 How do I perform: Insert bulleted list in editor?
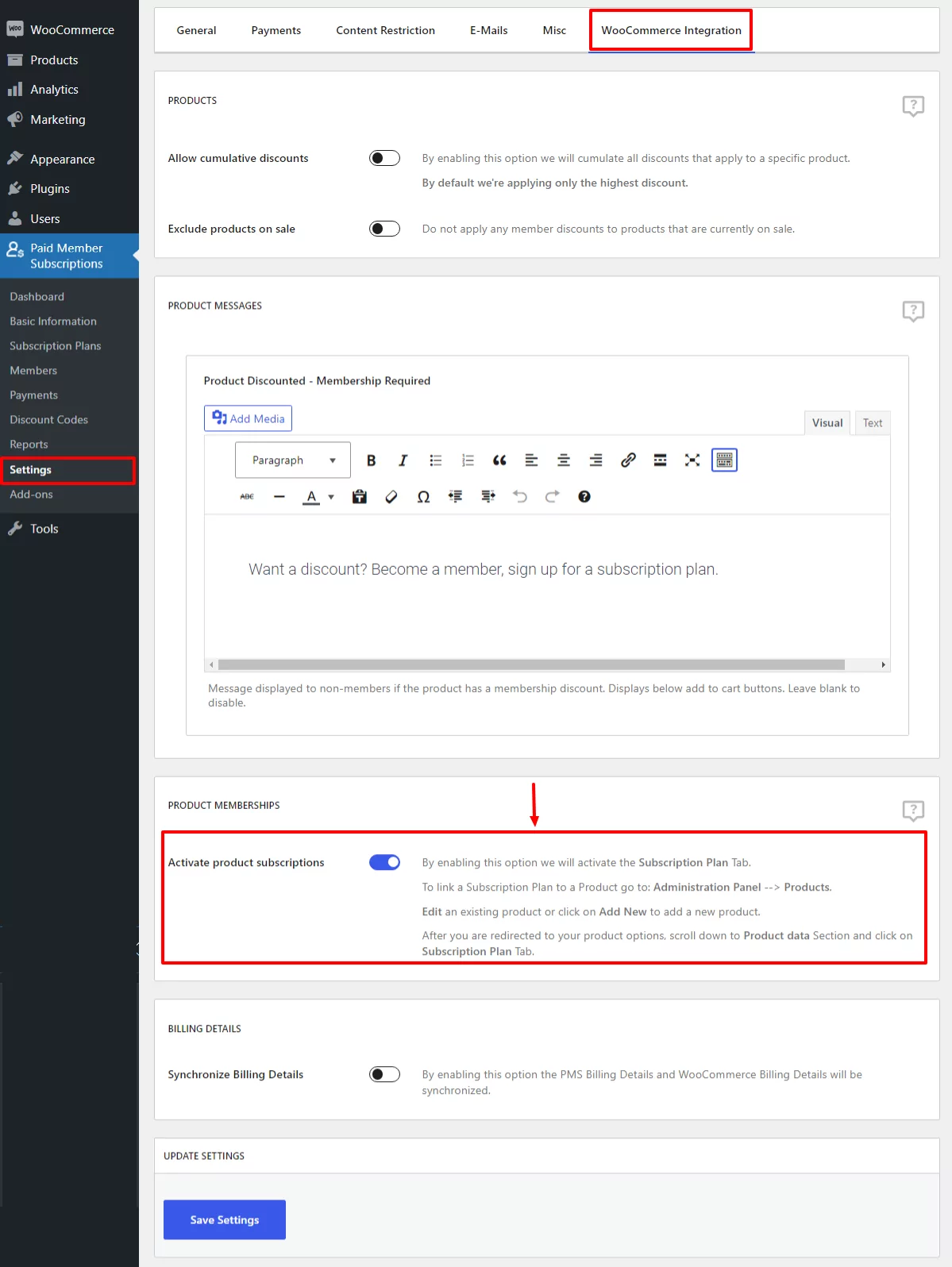(435, 460)
